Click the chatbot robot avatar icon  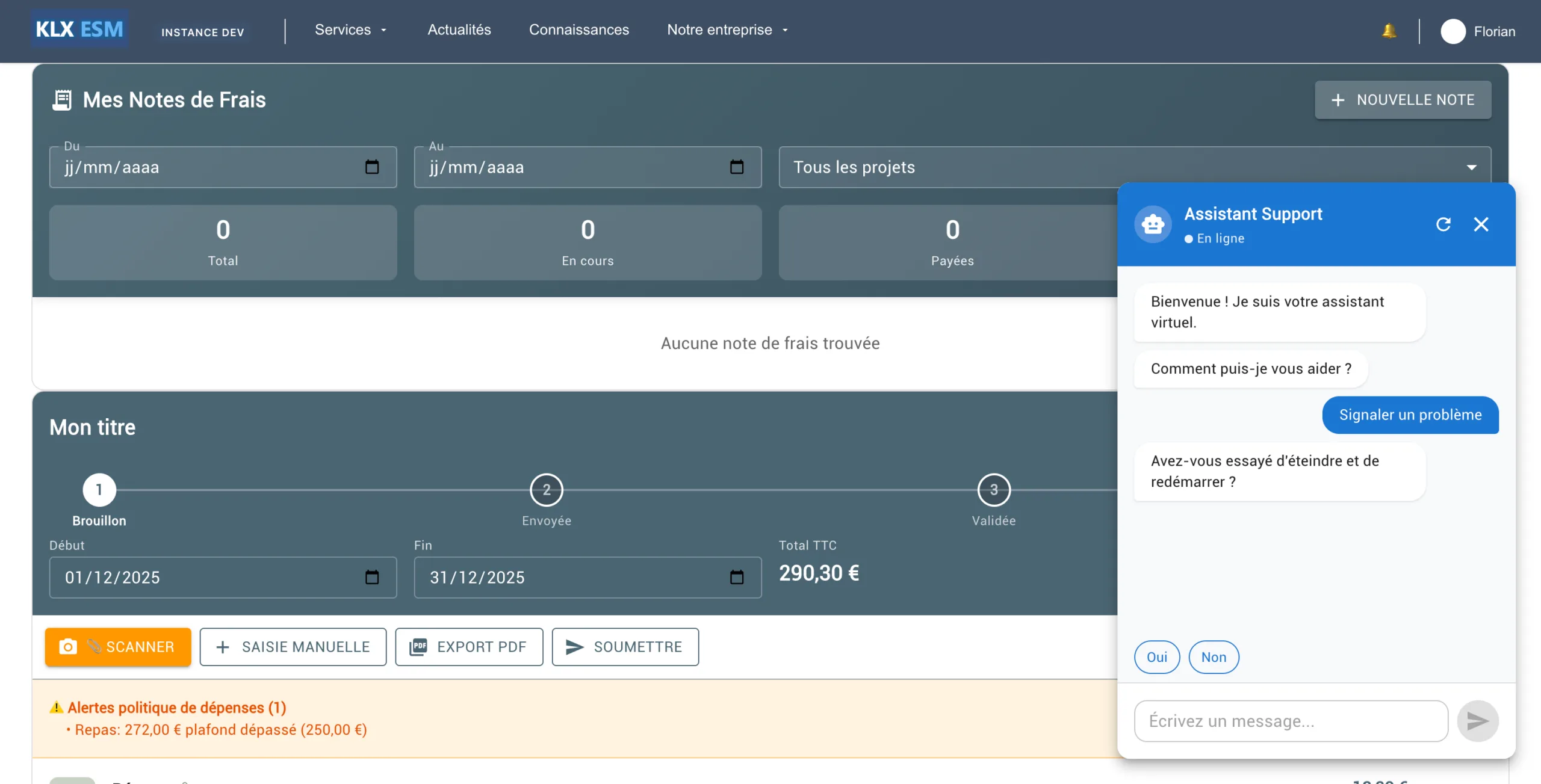(x=1153, y=224)
